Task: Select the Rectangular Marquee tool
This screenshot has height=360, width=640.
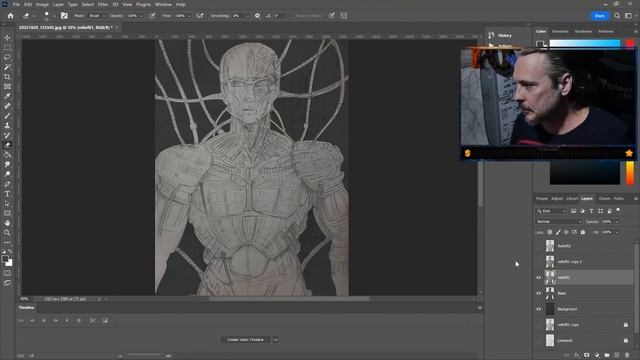Action: point(7,47)
